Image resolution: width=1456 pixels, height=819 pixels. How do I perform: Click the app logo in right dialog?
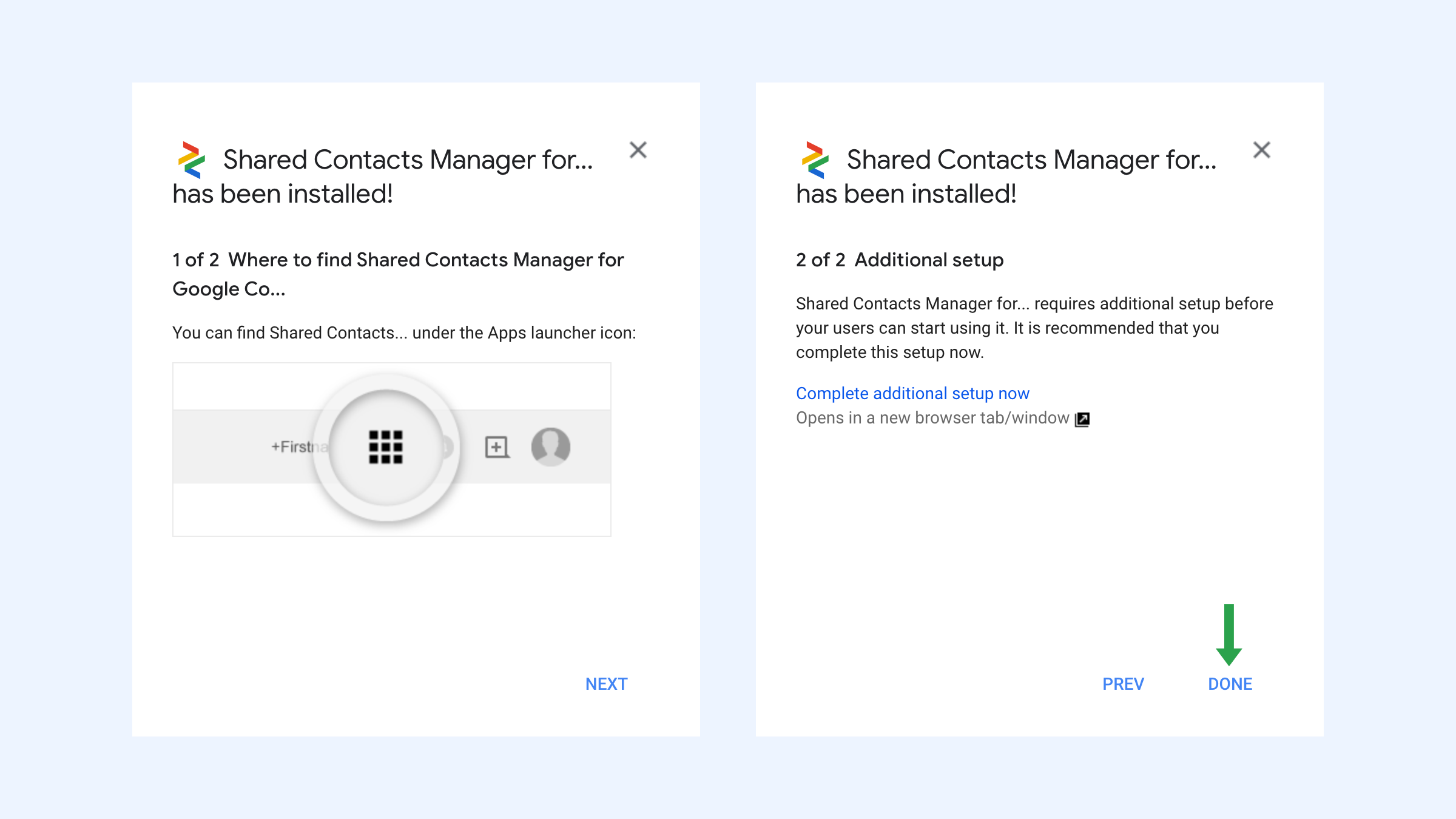815,160
